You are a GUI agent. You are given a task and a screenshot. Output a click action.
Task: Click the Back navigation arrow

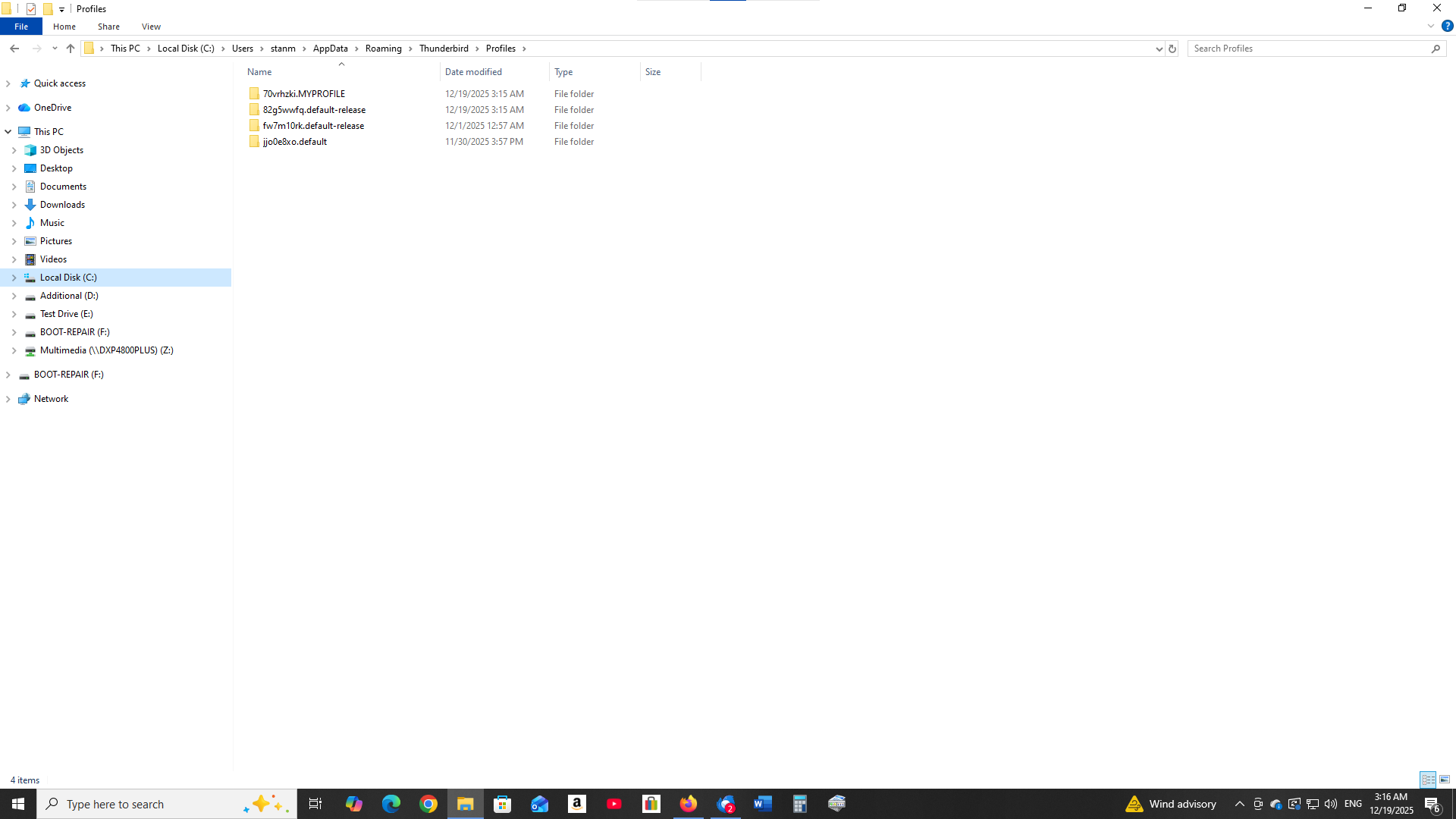click(14, 49)
